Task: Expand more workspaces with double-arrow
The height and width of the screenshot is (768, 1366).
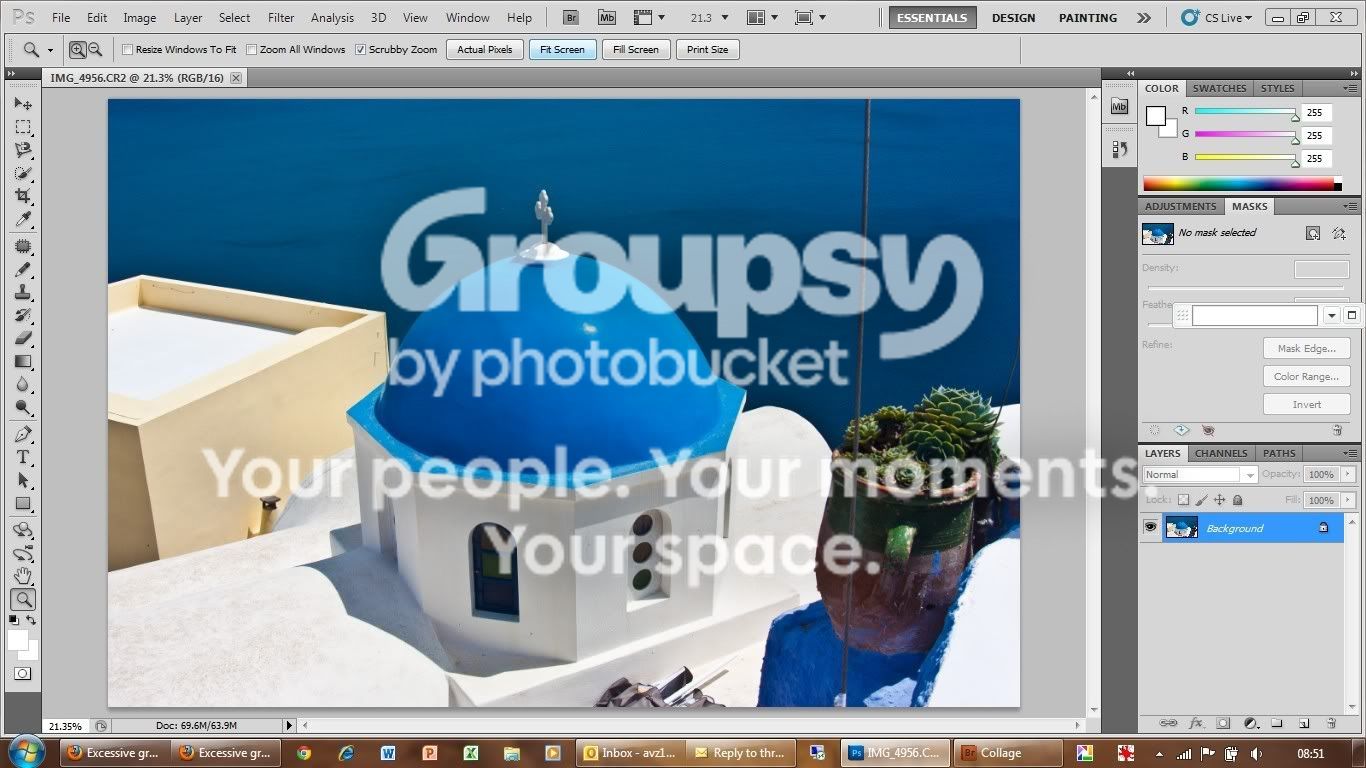Action: point(1144,18)
